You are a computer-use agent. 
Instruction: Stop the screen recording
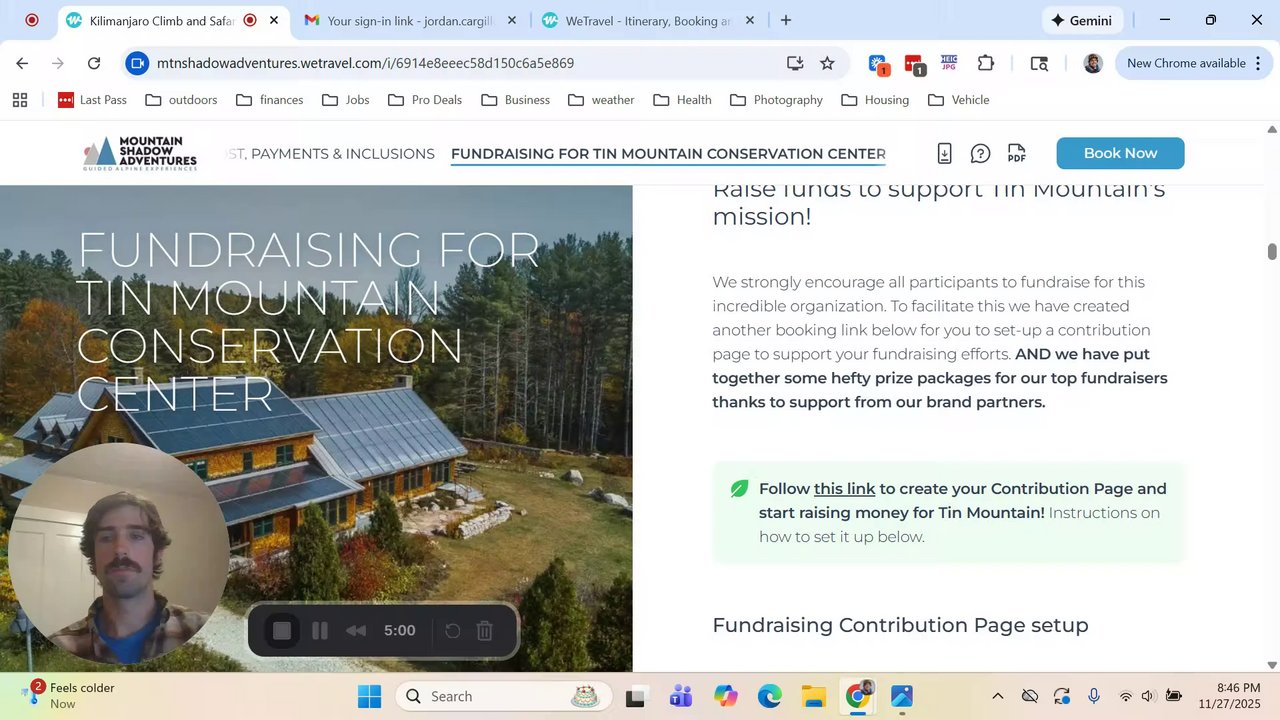(x=282, y=631)
